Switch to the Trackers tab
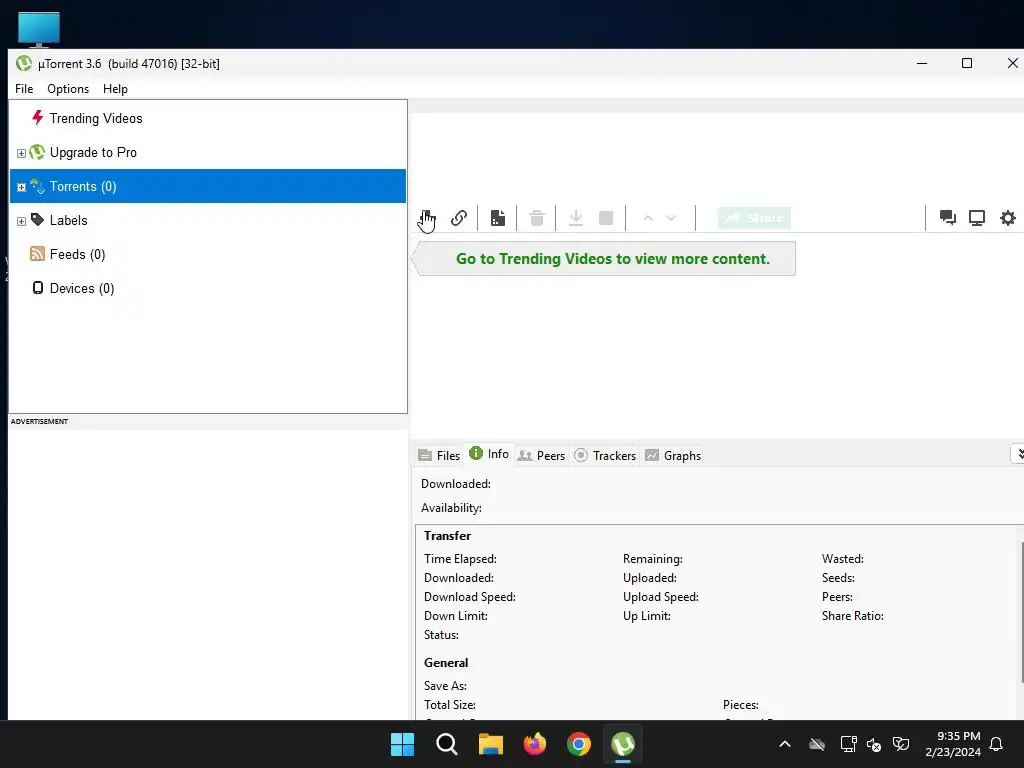 point(605,455)
